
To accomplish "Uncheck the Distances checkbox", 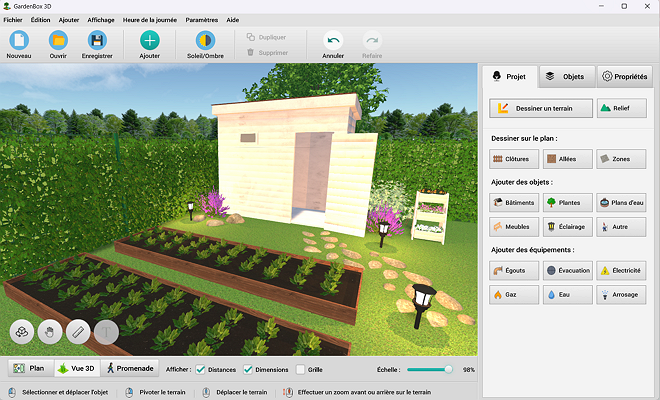I will pos(201,370).
